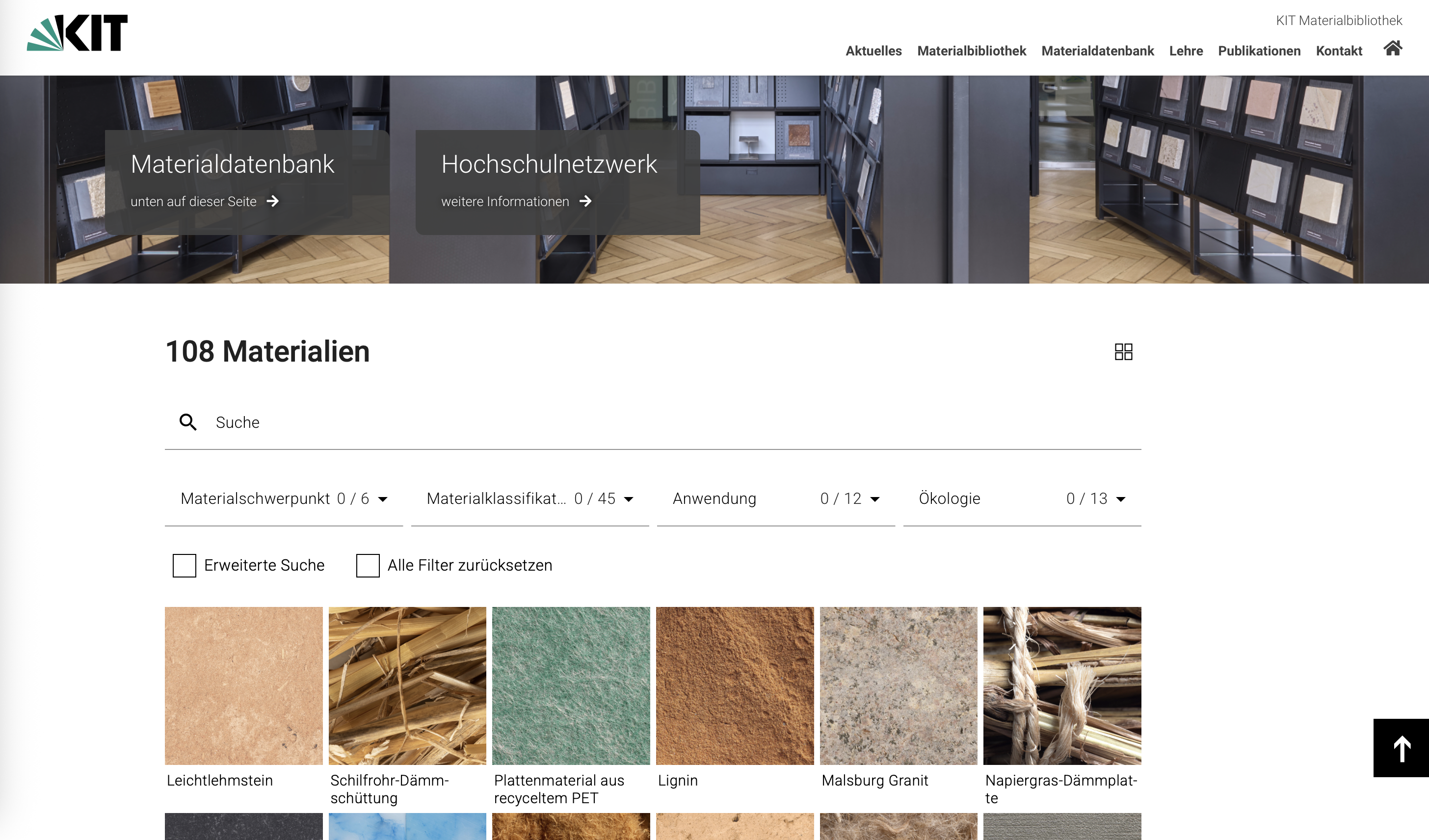Open the Publikationen page
The image size is (1429, 840).
[1259, 51]
